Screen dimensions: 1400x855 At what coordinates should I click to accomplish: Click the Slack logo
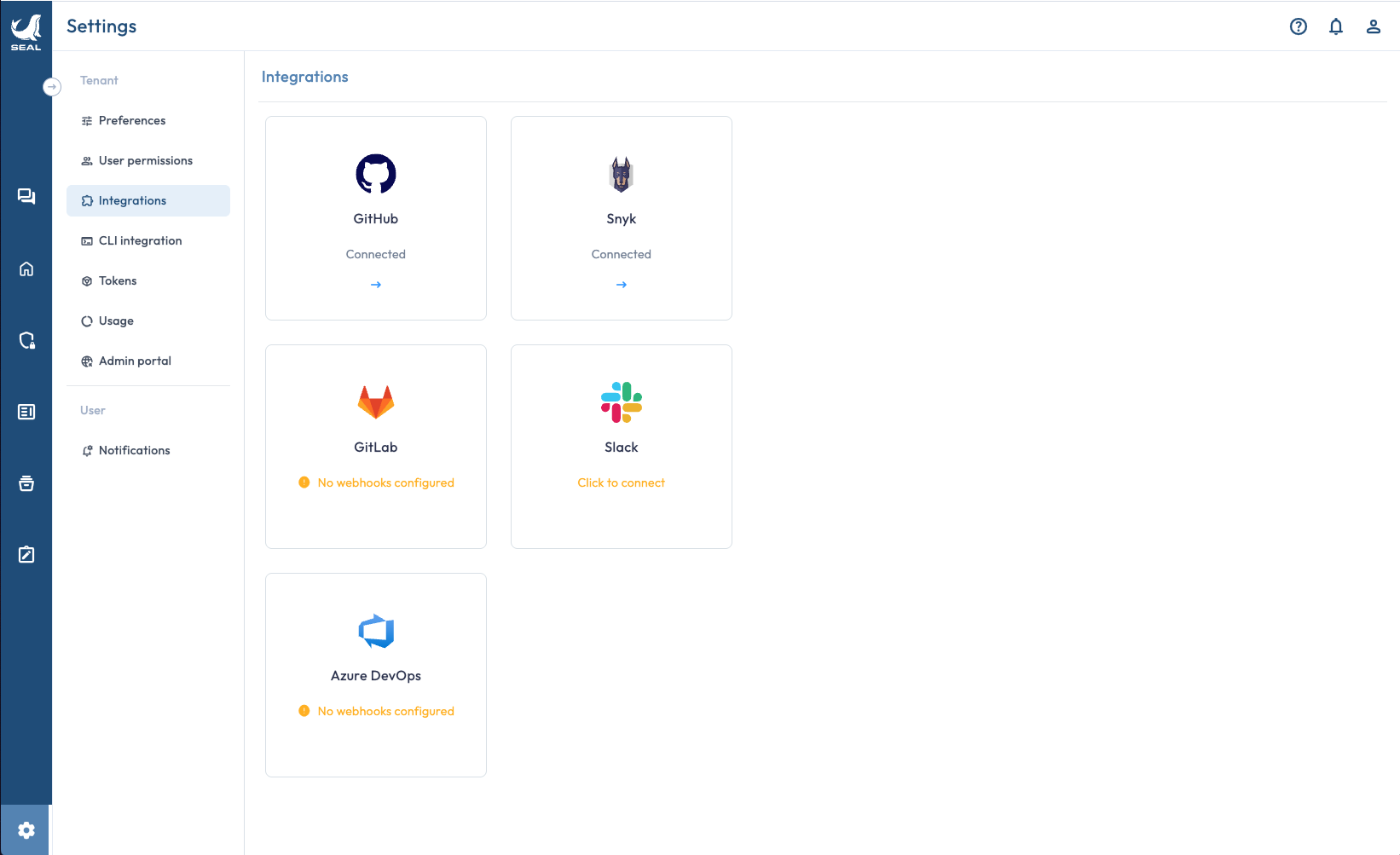pos(622,402)
